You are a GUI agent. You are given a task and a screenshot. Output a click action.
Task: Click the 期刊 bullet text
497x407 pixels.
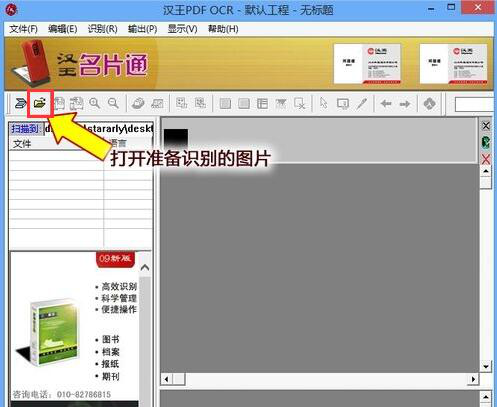pos(111,377)
